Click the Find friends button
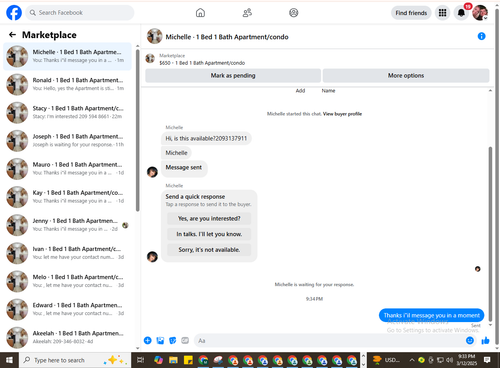The height and width of the screenshot is (368, 500). (411, 13)
